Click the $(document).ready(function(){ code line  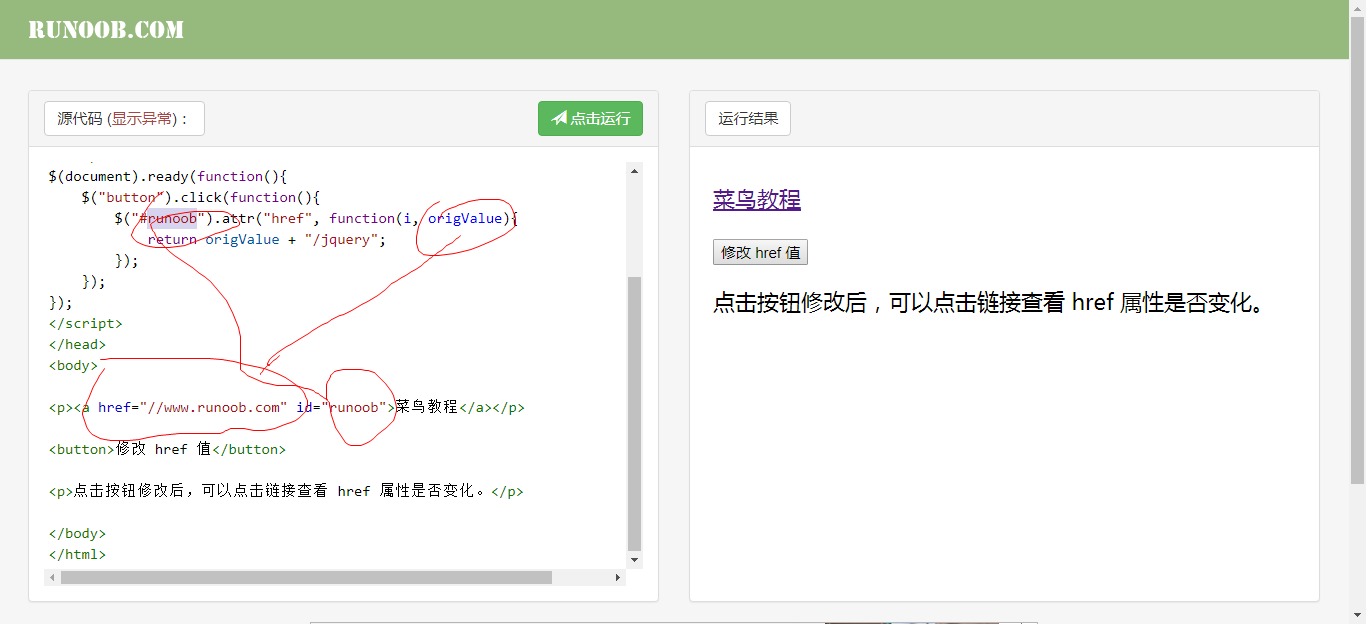[168, 176]
